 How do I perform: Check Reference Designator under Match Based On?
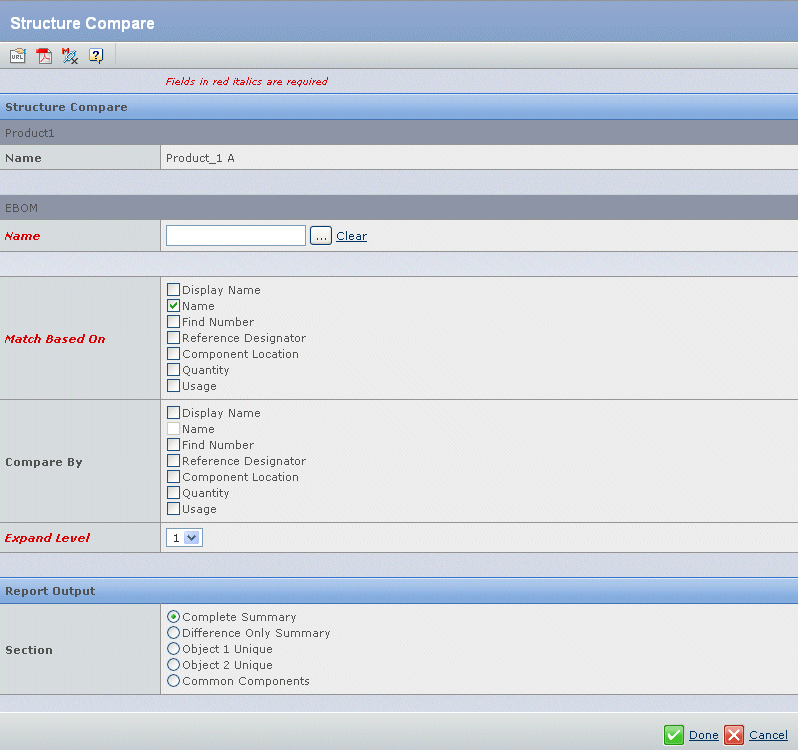(x=174, y=338)
